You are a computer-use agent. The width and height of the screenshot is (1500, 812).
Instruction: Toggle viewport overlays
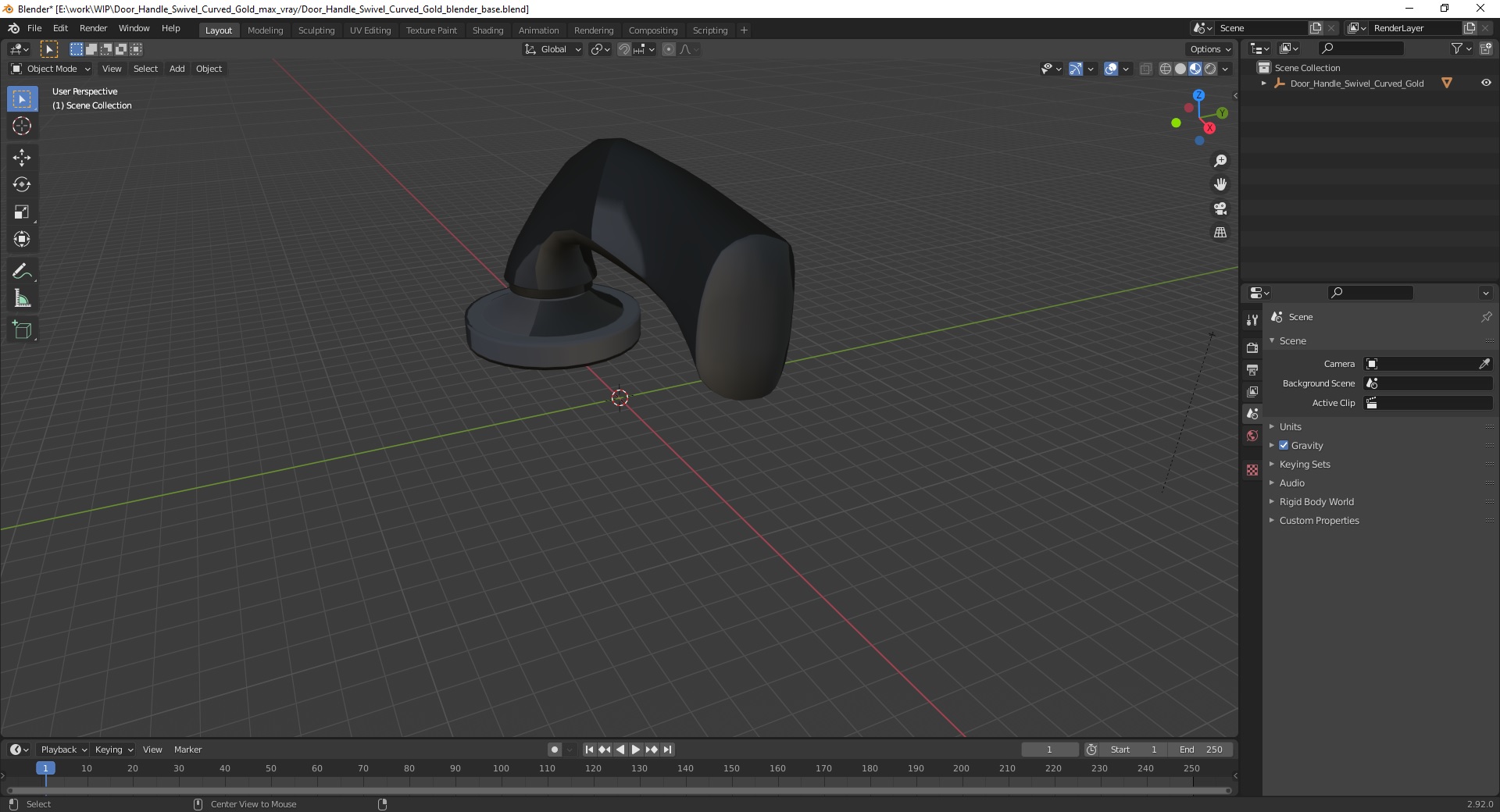(1111, 69)
